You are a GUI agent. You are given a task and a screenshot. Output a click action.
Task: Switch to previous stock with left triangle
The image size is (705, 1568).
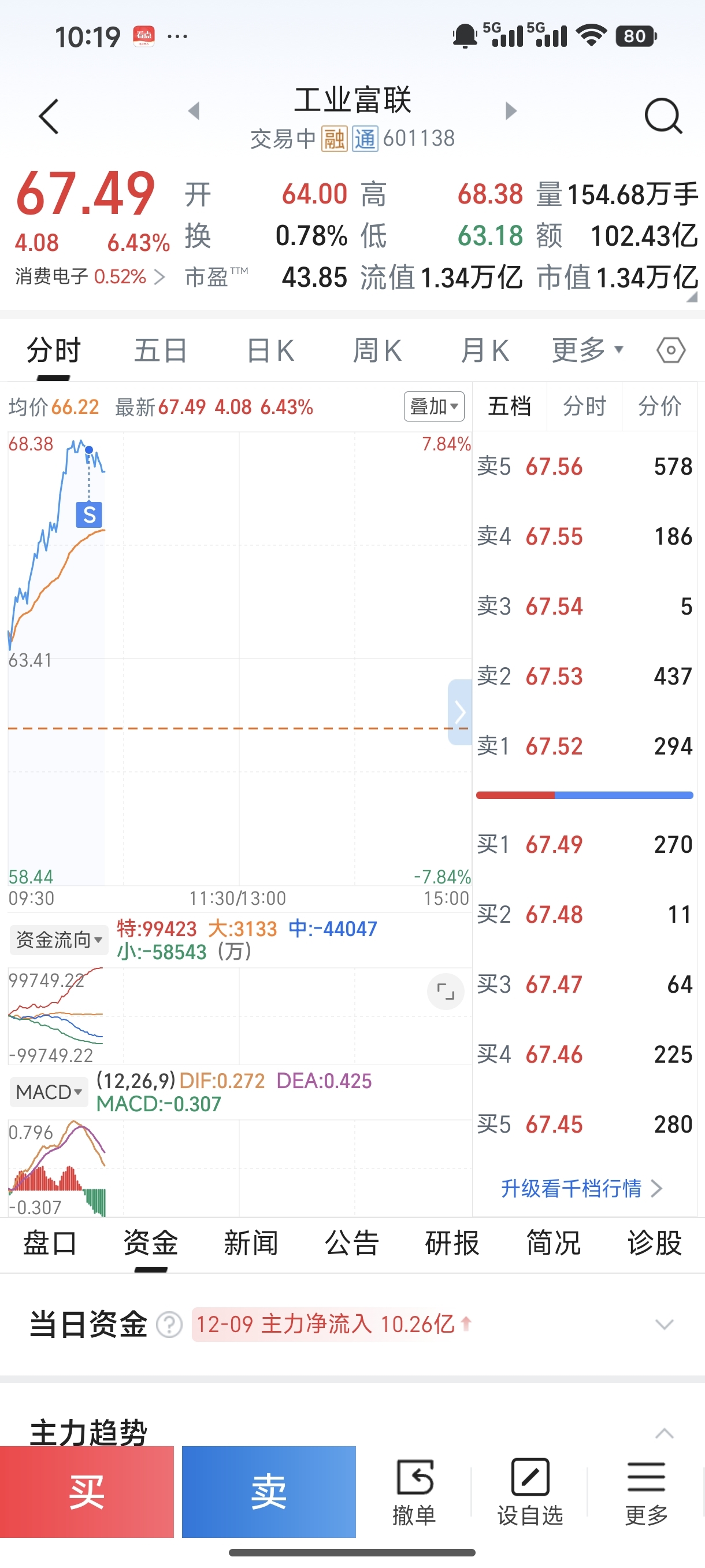(x=194, y=111)
